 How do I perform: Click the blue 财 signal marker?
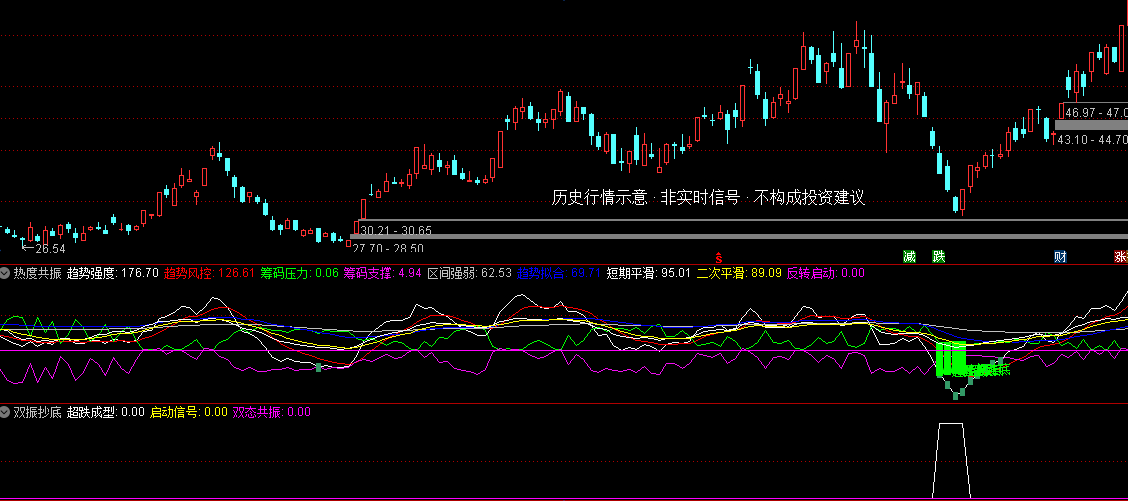pyautogui.click(x=1060, y=256)
